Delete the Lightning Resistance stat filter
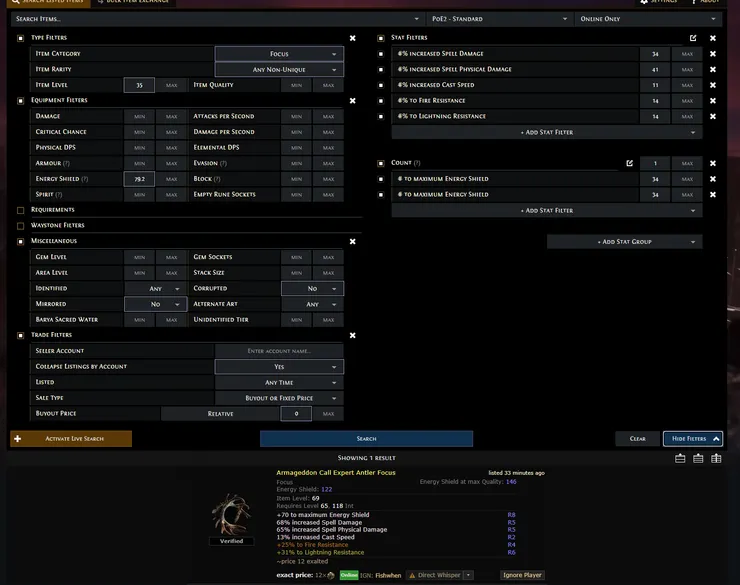Image resolution: width=740 pixels, height=585 pixels. click(x=713, y=116)
